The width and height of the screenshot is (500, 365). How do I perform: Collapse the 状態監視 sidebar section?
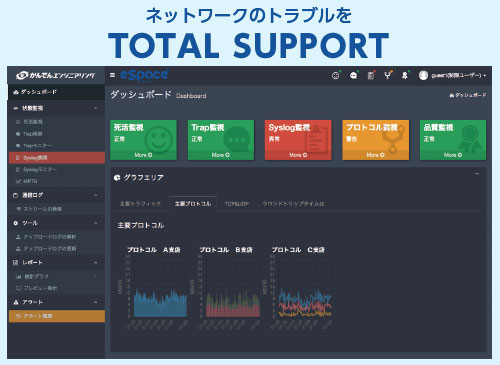[x=56, y=108]
